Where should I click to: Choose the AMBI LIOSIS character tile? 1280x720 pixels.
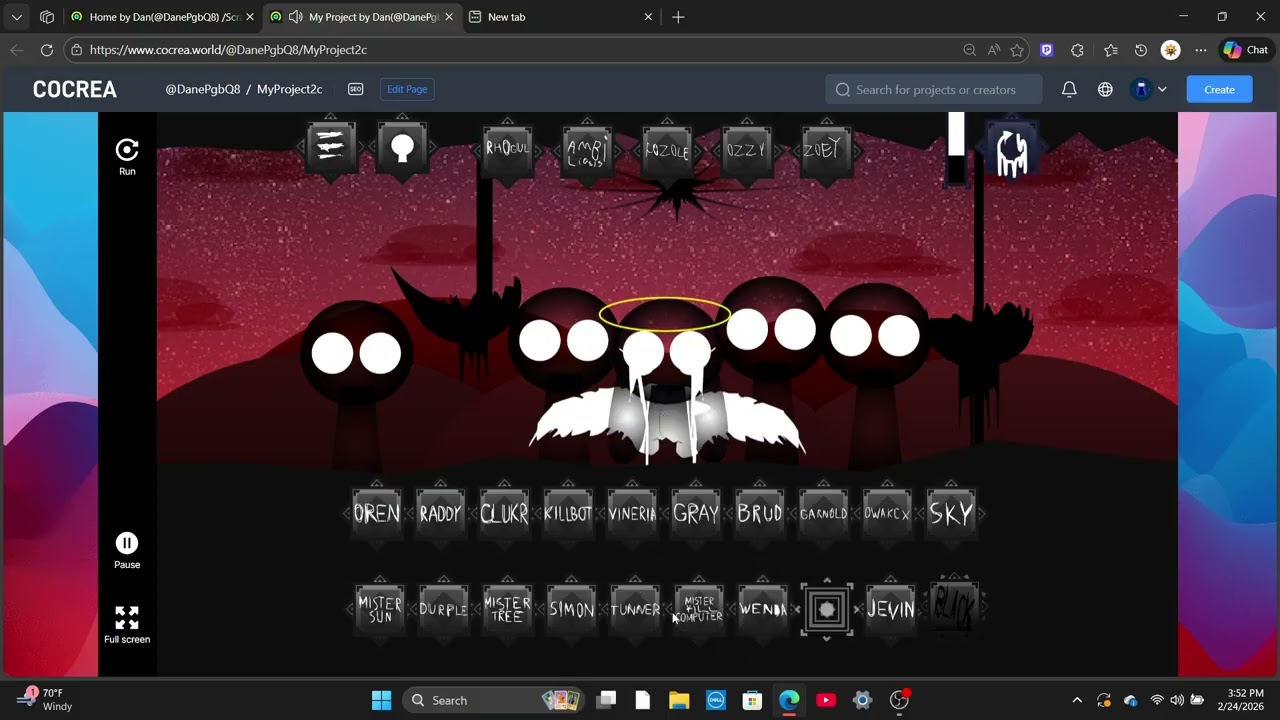[587, 150]
